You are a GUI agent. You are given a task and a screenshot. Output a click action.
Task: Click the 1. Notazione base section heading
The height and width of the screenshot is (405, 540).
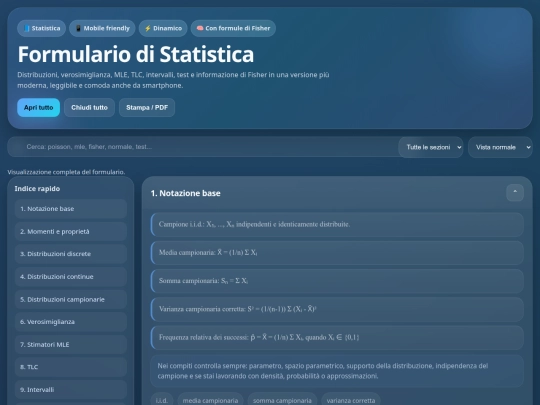(x=186, y=193)
